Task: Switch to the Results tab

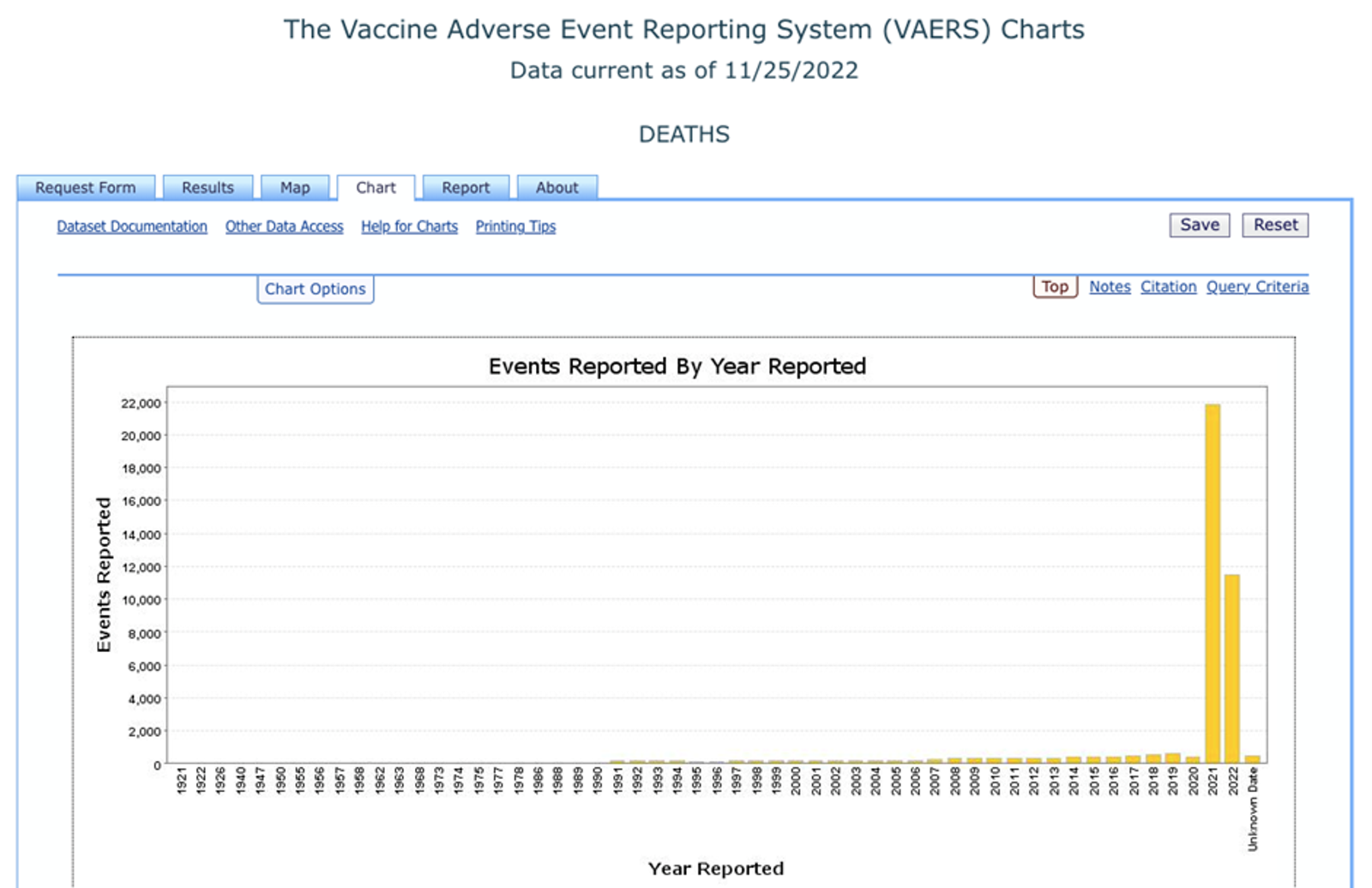Action: 208,187
